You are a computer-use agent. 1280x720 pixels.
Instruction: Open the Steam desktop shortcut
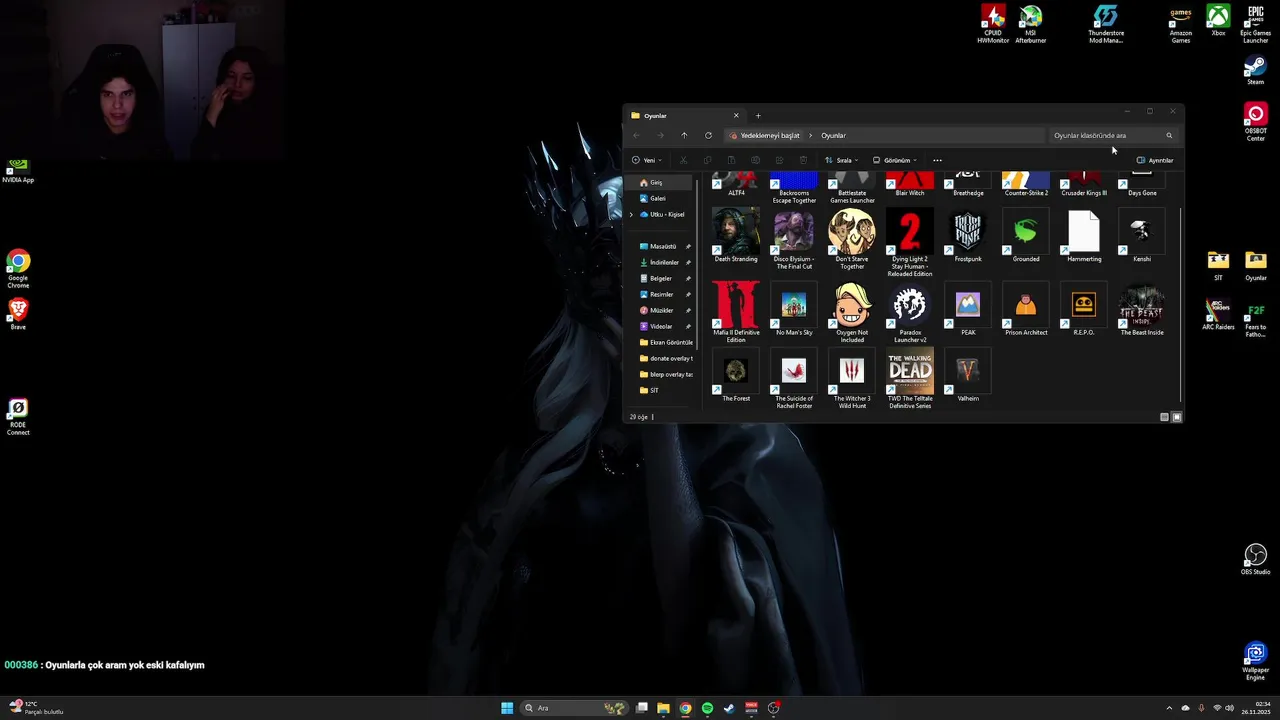(x=1256, y=70)
